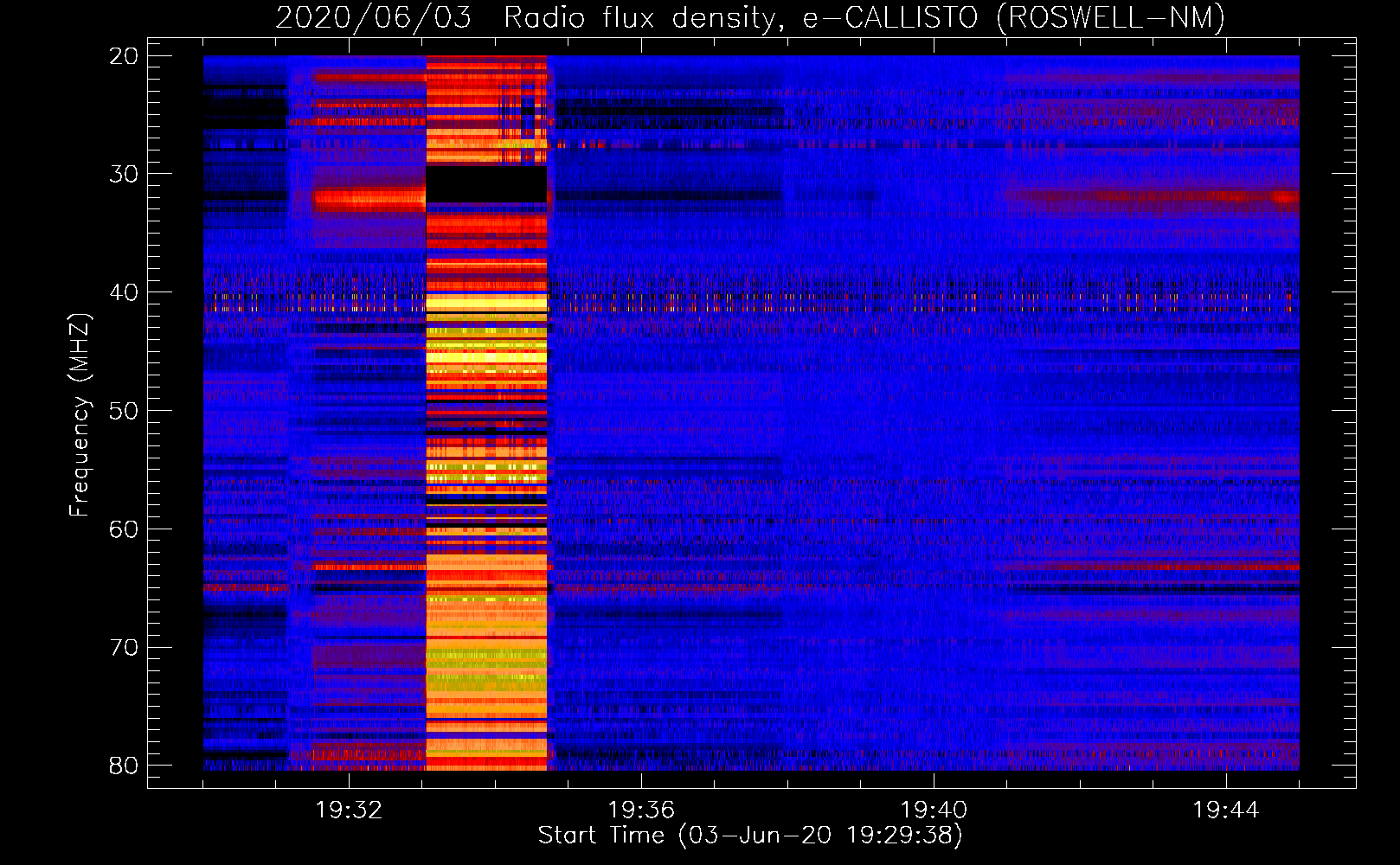Click the 19:44 time tick label
The height and width of the screenshot is (865, 1400).
(1226, 810)
